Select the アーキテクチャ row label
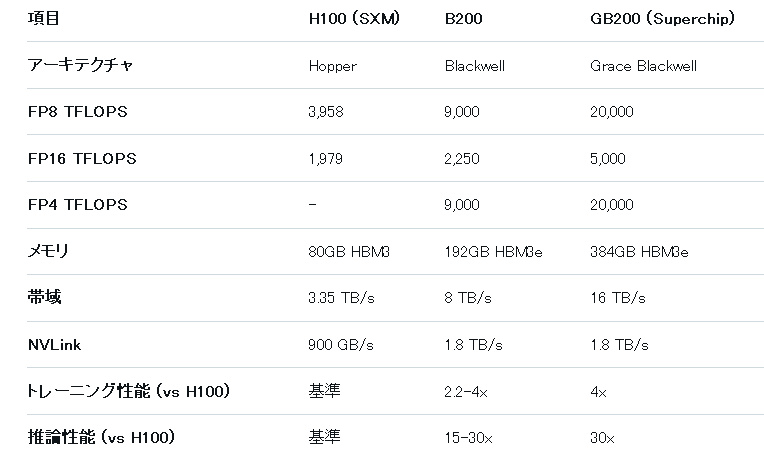This screenshot has height=466, width=764. 79,65
